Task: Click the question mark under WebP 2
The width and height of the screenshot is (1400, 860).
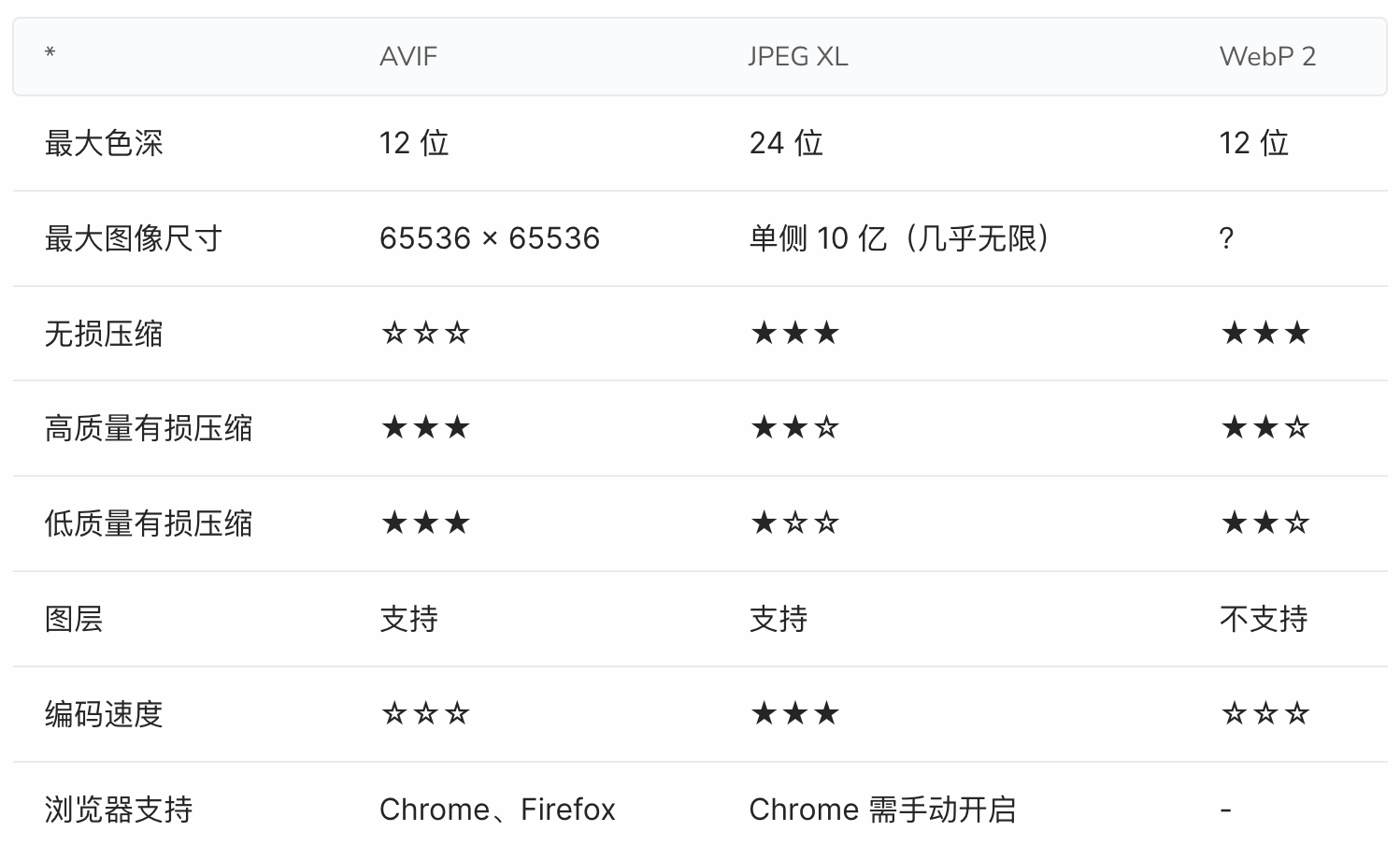Action: click(x=1226, y=238)
